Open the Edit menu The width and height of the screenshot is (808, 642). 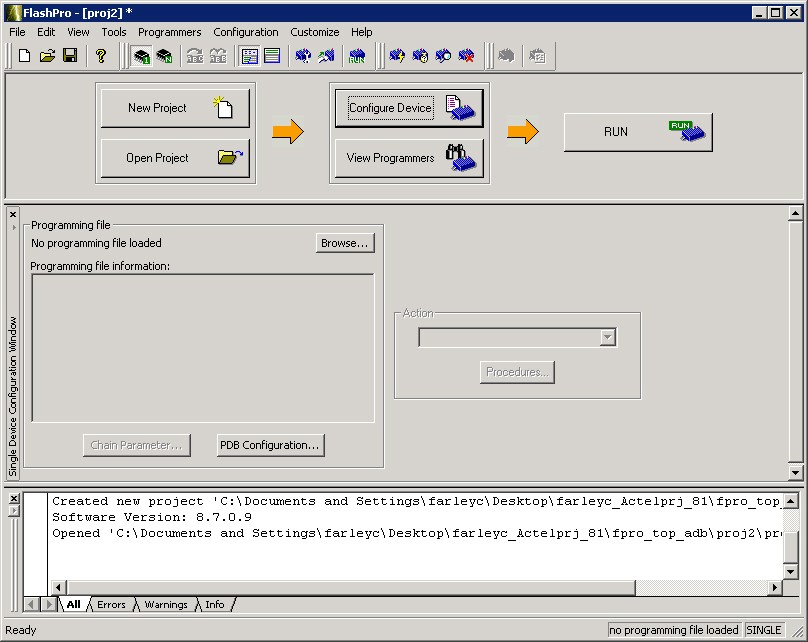[46, 32]
